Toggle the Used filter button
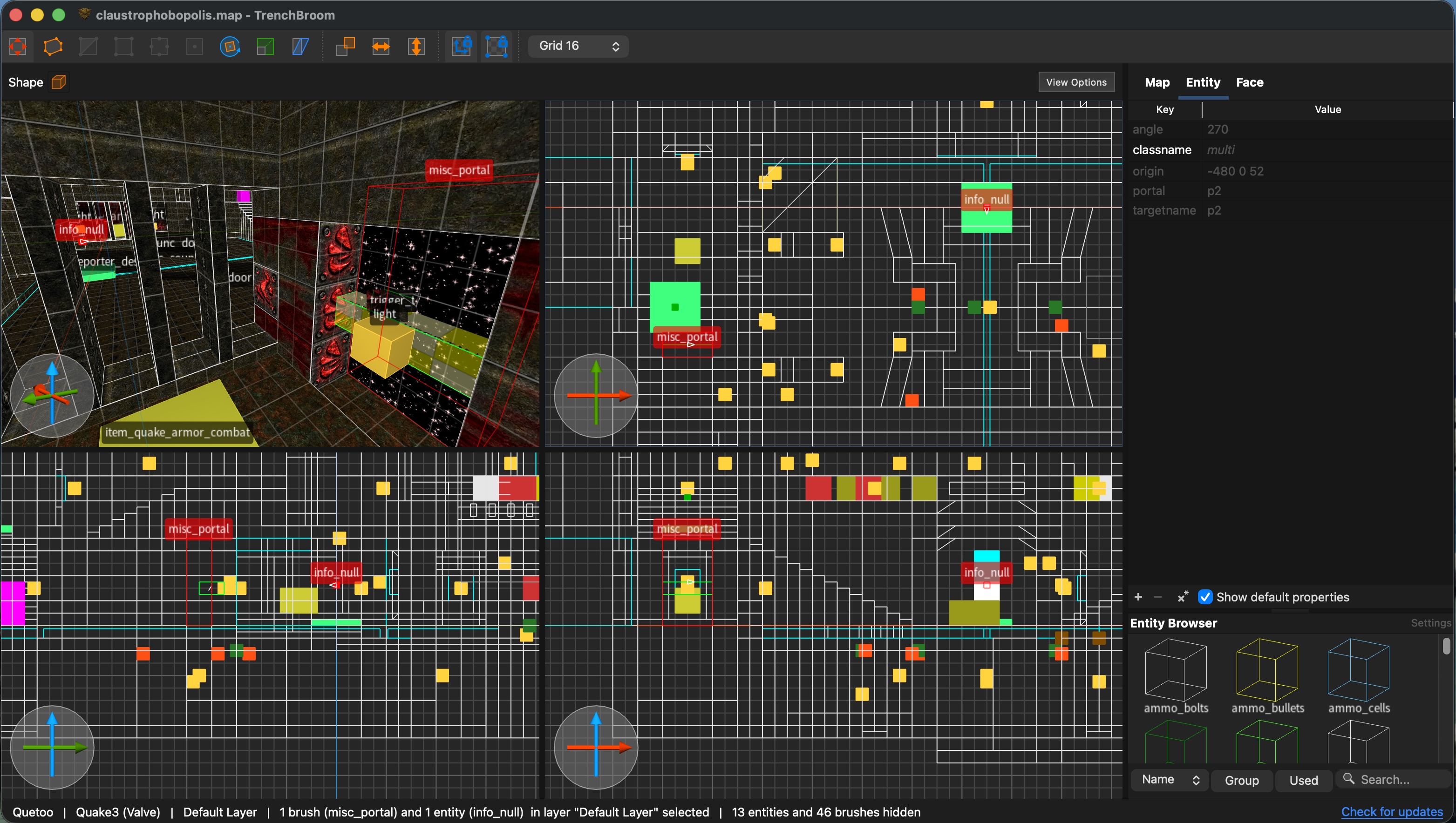Image resolution: width=1456 pixels, height=823 pixels. tap(1303, 781)
